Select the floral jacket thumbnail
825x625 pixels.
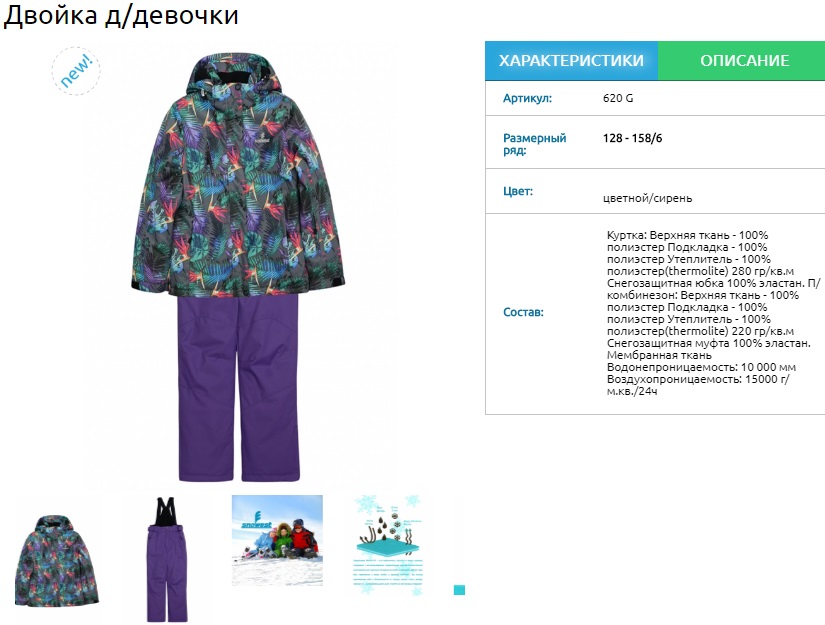57,560
